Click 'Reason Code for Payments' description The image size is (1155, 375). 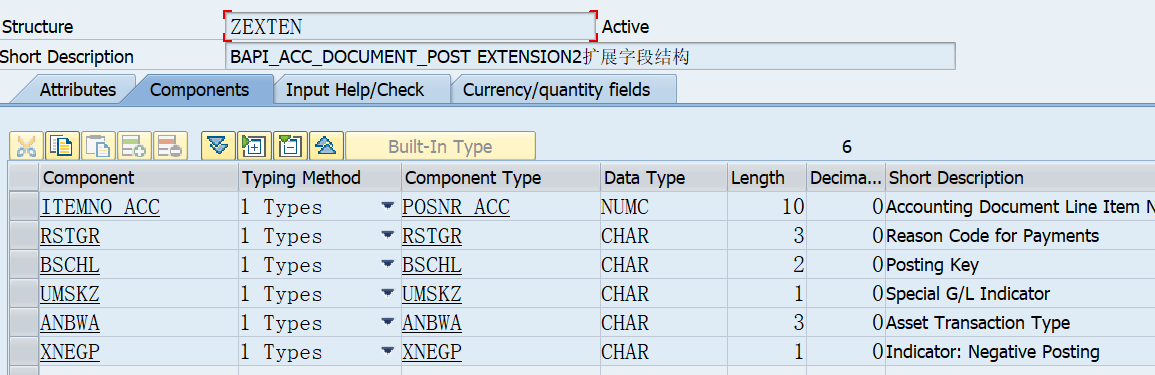click(x=992, y=236)
